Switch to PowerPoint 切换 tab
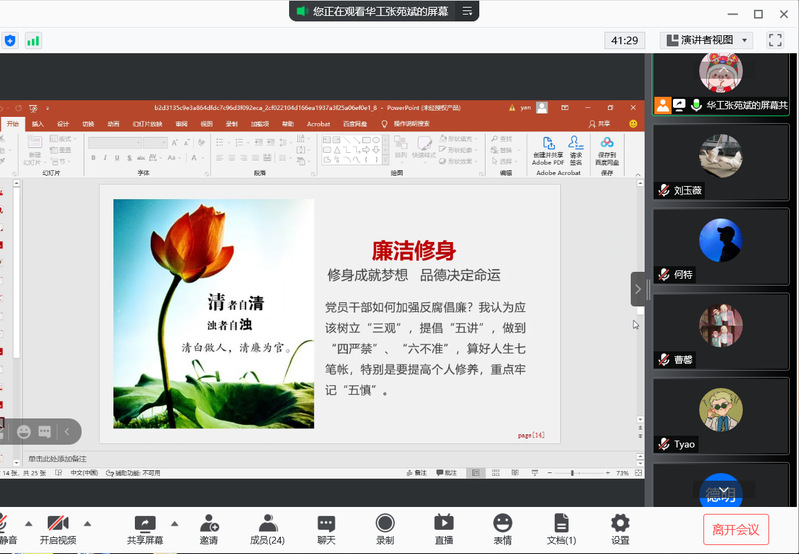799x554 pixels. pyautogui.click(x=88, y=124)
